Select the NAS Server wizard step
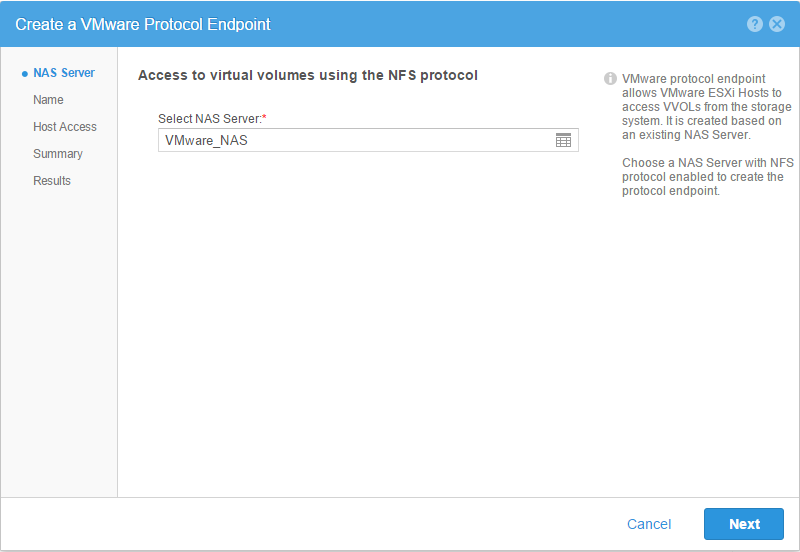Viewport: 800px width, 552px height. pos(64,73)
